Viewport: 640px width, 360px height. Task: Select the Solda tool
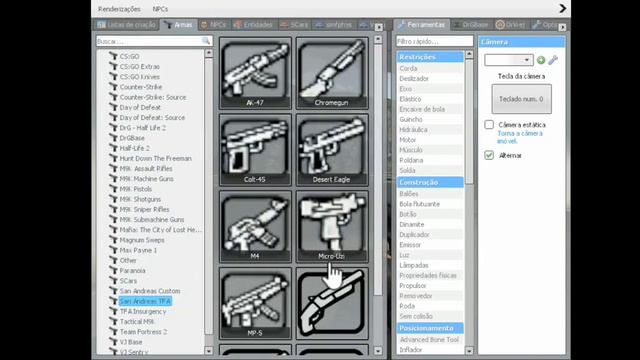(x=430, y=170)
